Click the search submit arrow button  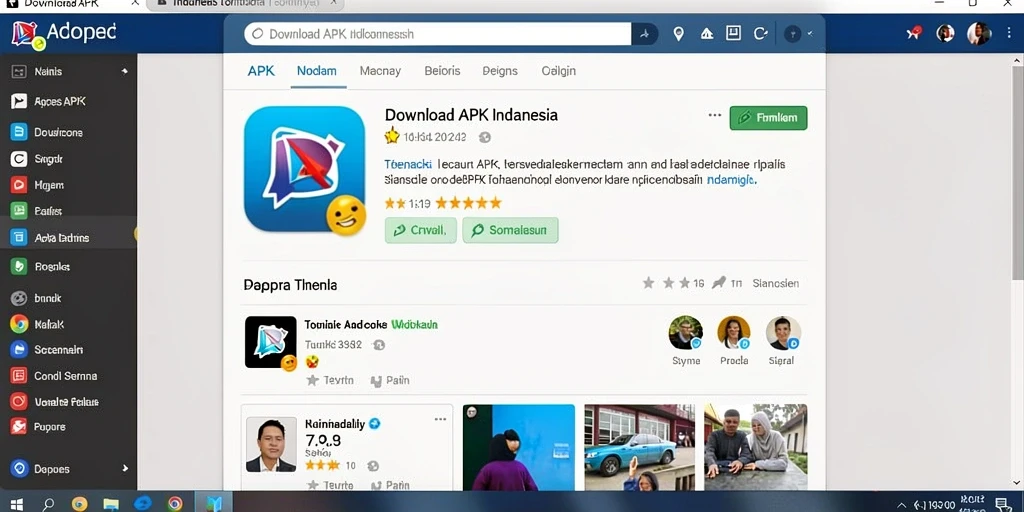click(x=645, y=34)
